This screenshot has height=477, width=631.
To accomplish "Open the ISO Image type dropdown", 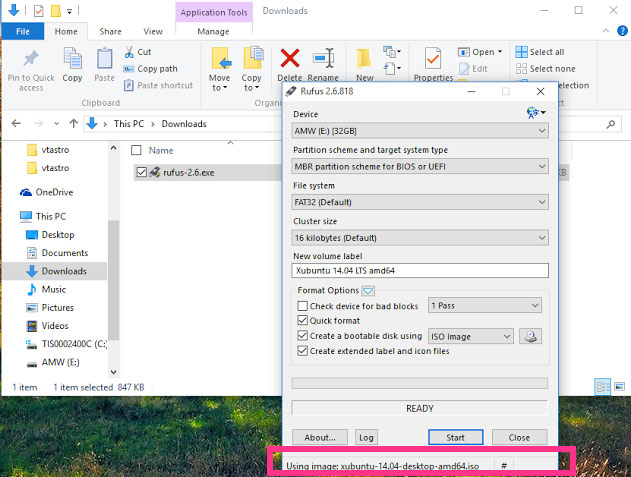I will [471, 336].
